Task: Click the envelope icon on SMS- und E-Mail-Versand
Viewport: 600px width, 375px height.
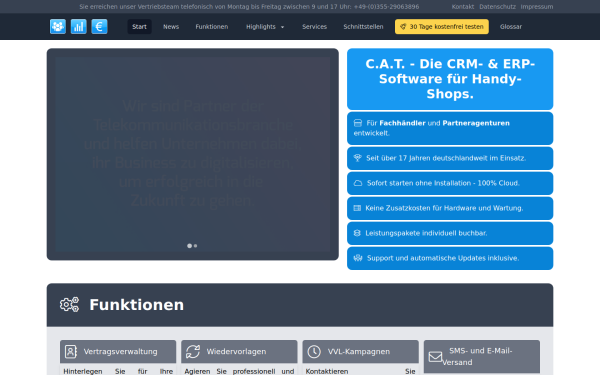Action: (x=435, y=357)
